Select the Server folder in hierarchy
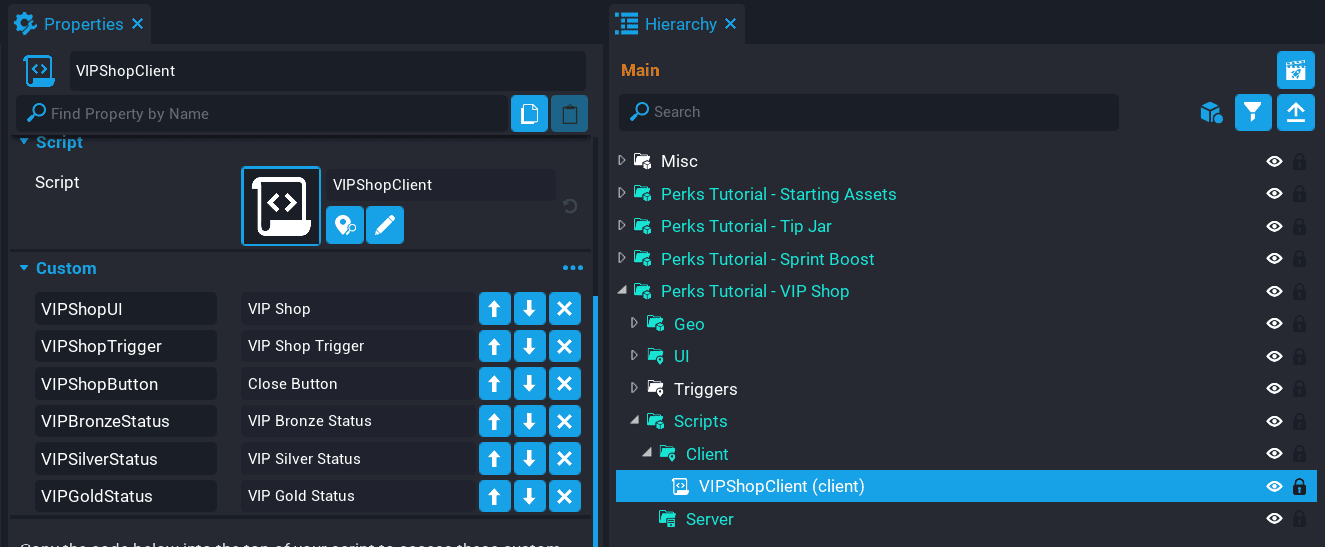Screen dimensions: 1325x547 (x=709, y=519)
